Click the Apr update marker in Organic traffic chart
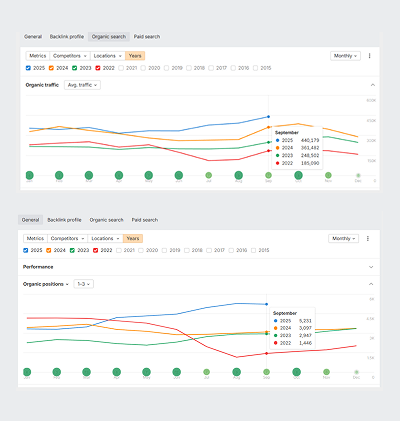 click(119, 175)
